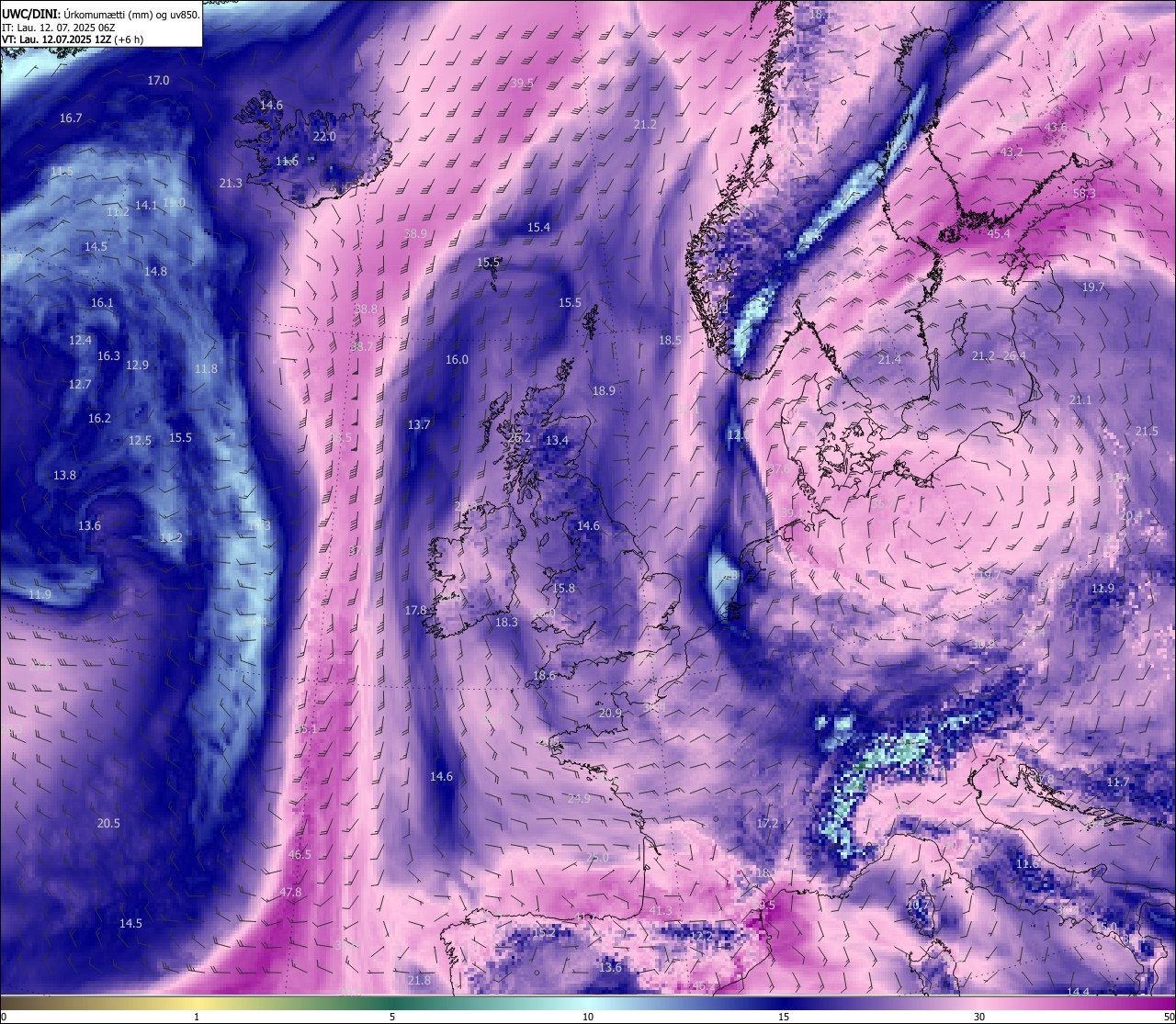Click the 21.5 value on the map

[x=1147, y=432]
